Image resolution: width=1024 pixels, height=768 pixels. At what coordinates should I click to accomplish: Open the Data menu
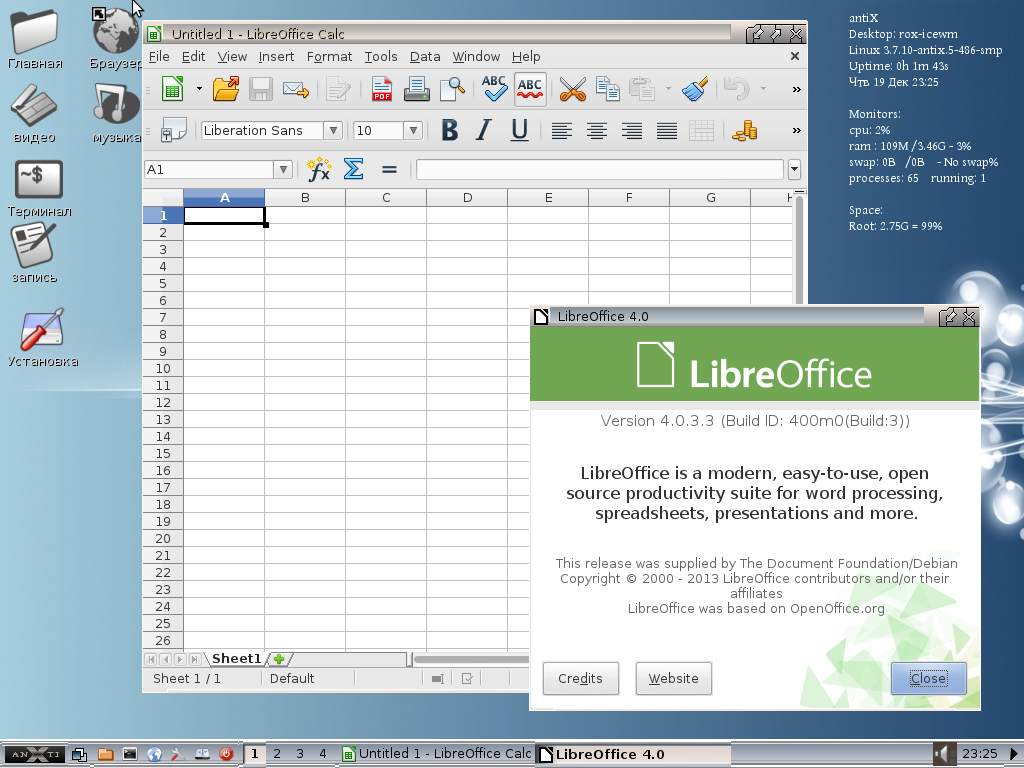425,57
